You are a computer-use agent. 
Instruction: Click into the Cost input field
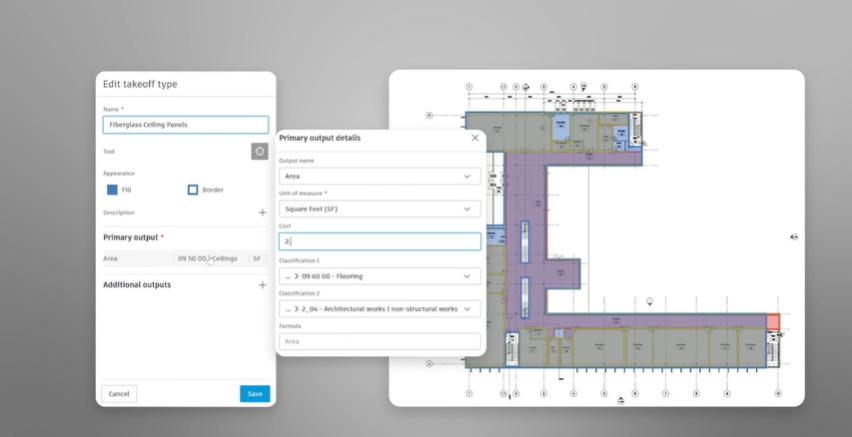380,241
